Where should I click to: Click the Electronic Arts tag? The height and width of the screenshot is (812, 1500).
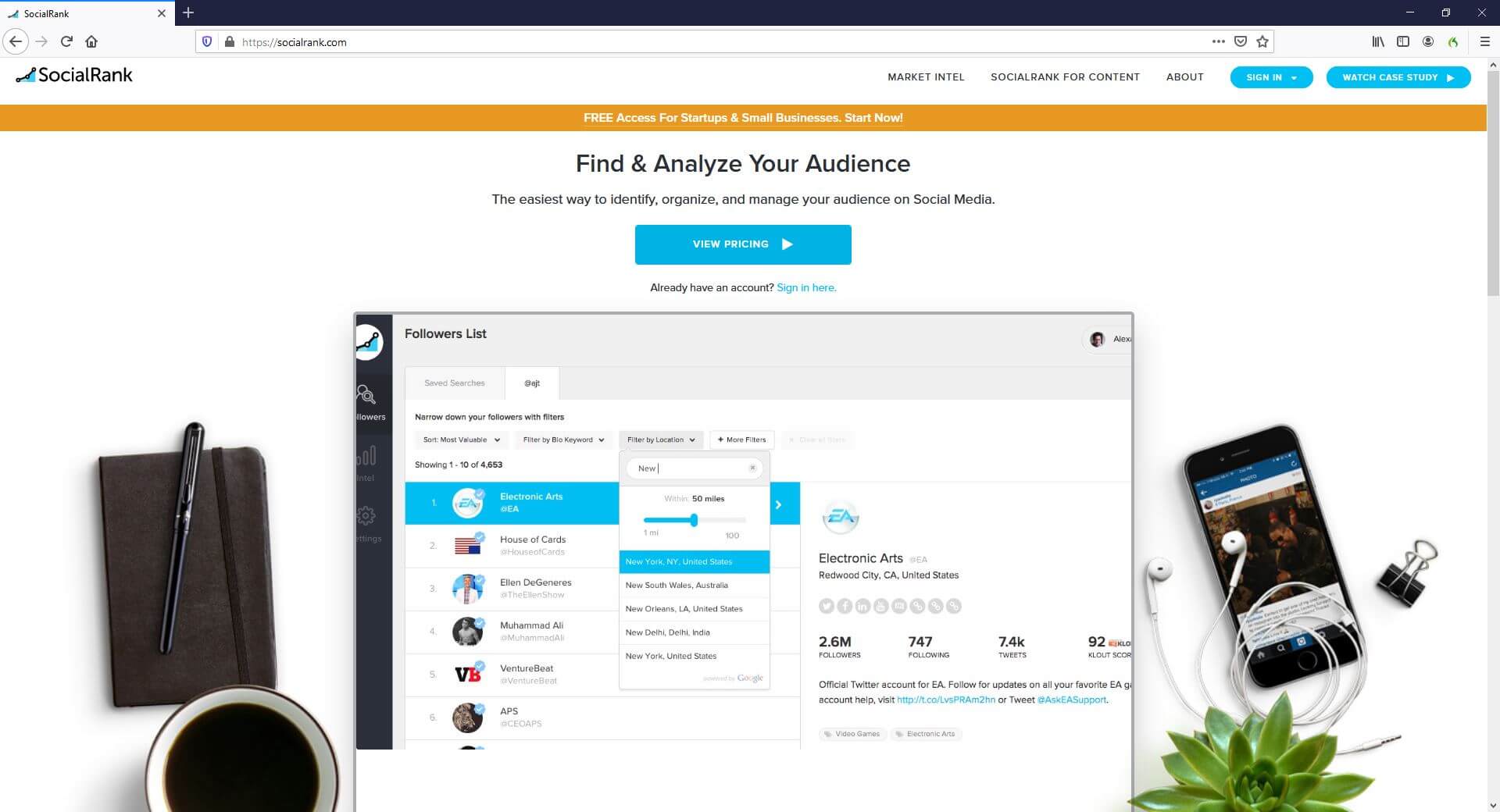click(x=926, y=734)
